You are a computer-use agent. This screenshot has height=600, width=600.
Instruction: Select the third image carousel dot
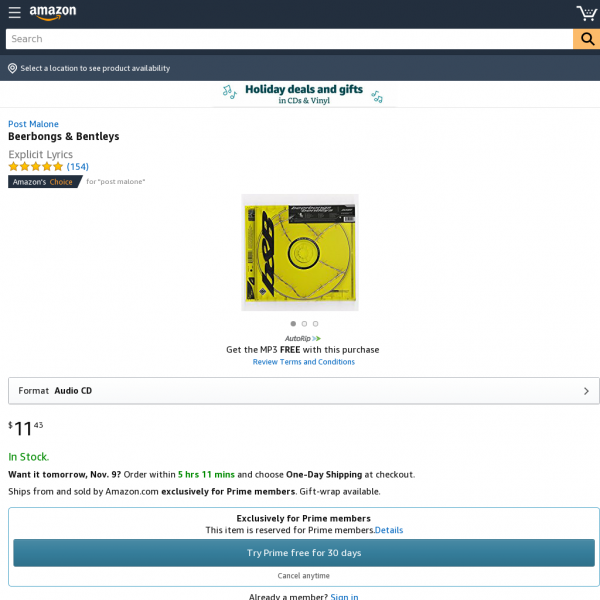click(315, 324)
